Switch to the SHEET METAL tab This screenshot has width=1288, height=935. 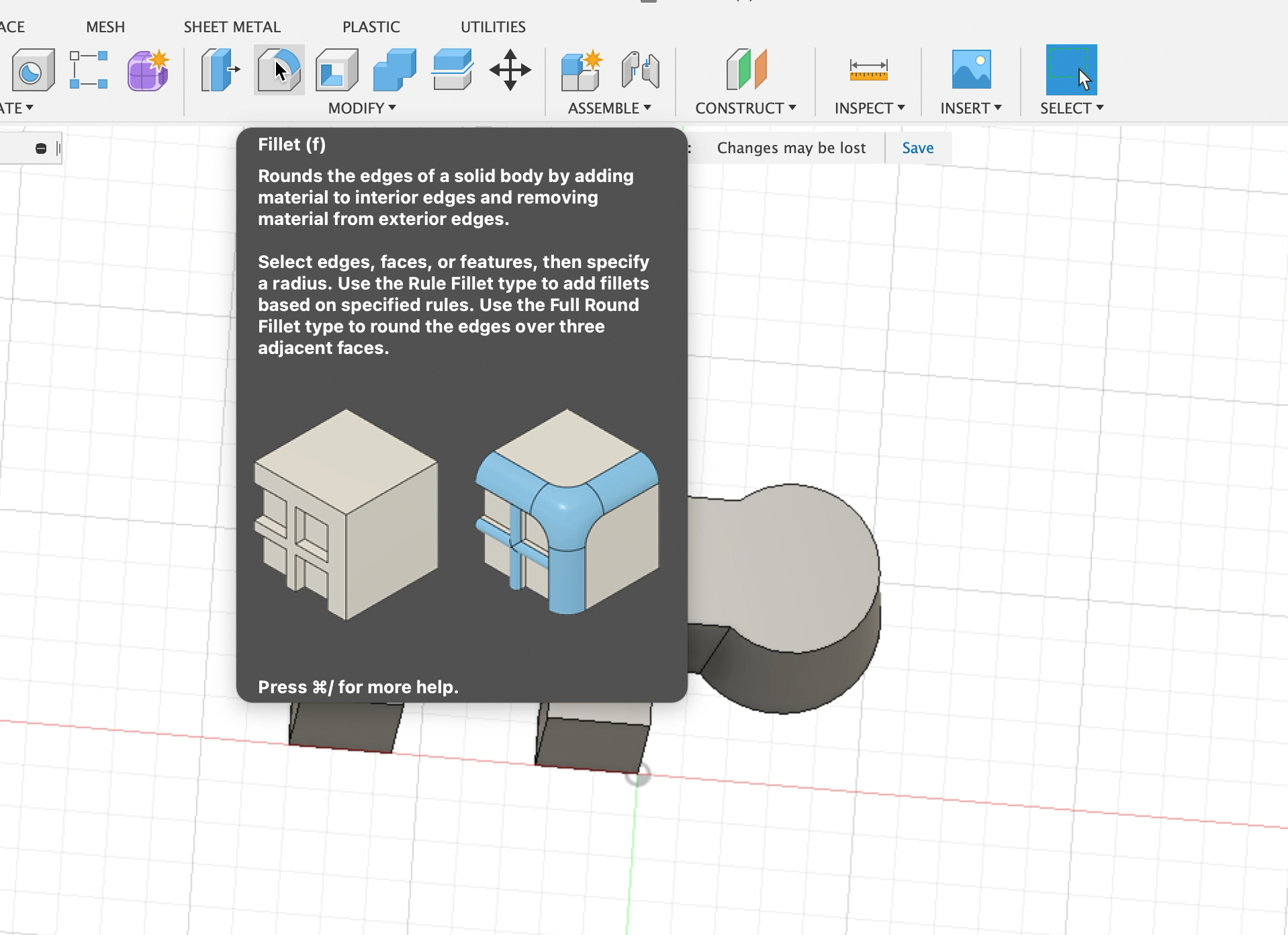pos(232,27)
